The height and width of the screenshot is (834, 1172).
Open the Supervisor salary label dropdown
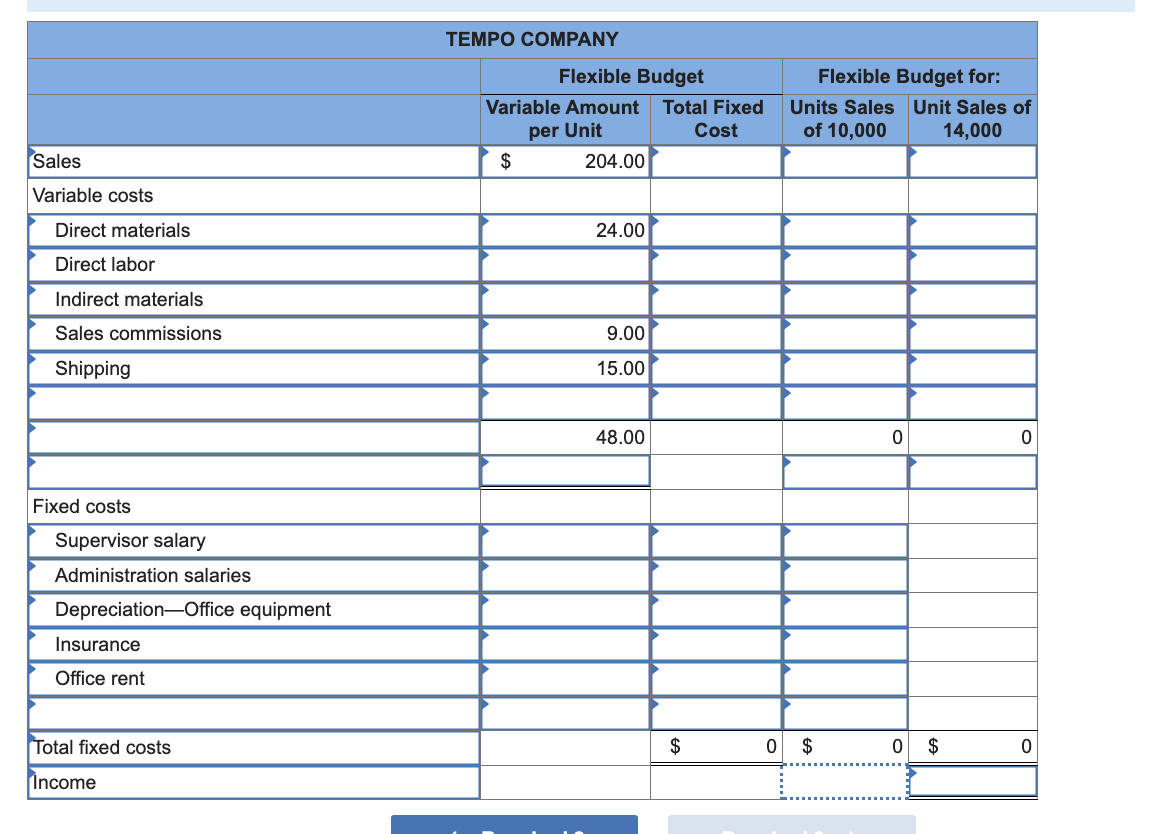coord(254,540)
